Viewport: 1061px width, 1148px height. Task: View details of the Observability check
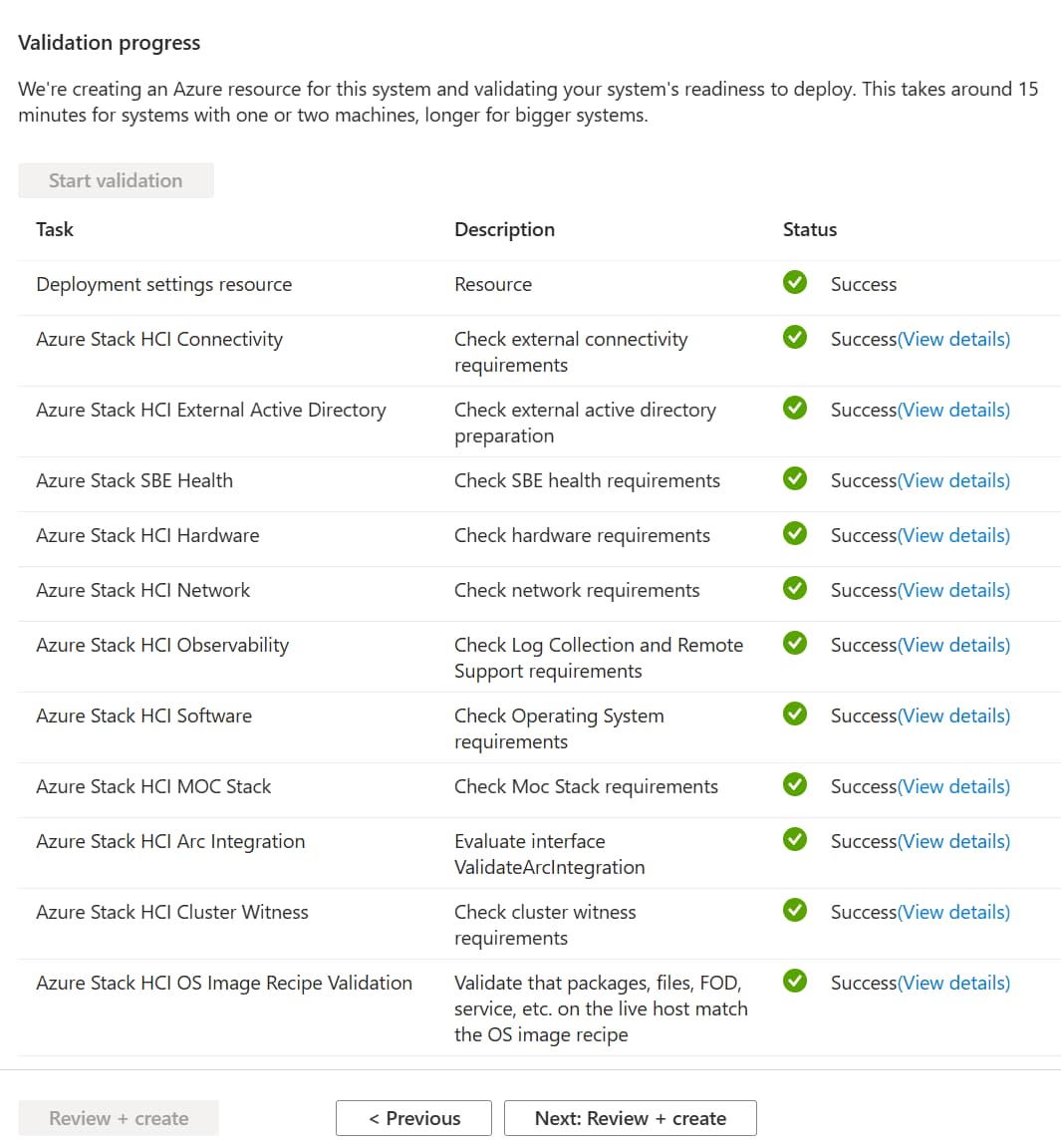pyautogui.click(x=954, y=645)
